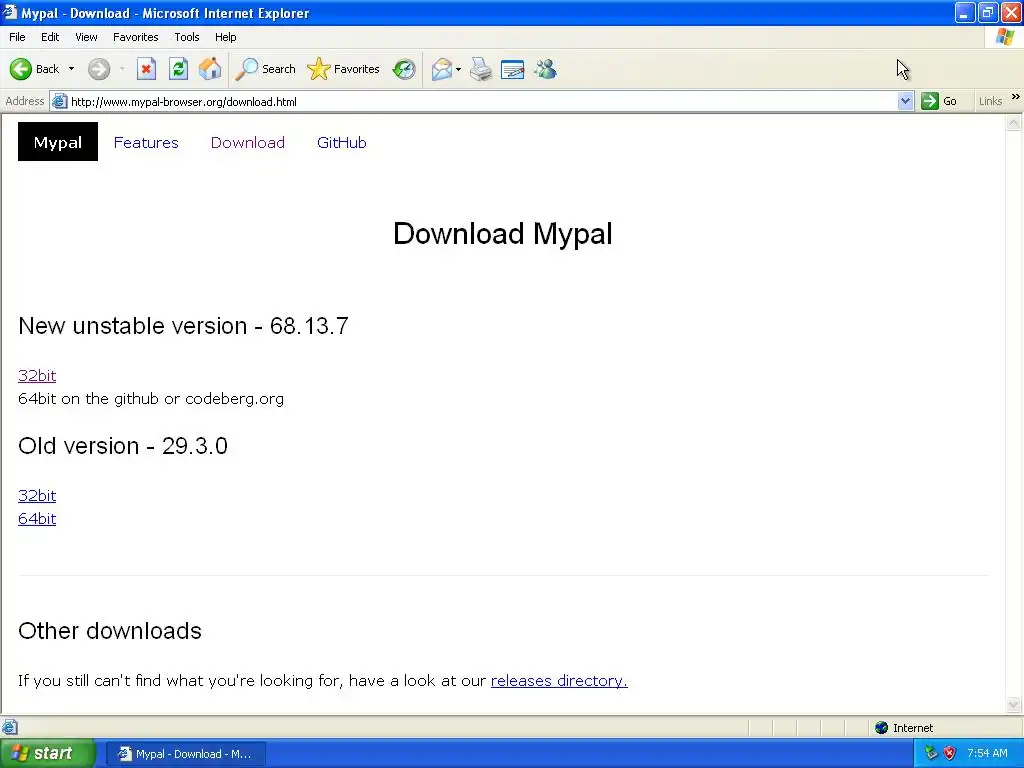This screenshot has height=768, width=1024.
Task: Click the greyed Forward arrow button
Action: pos(99,69)
